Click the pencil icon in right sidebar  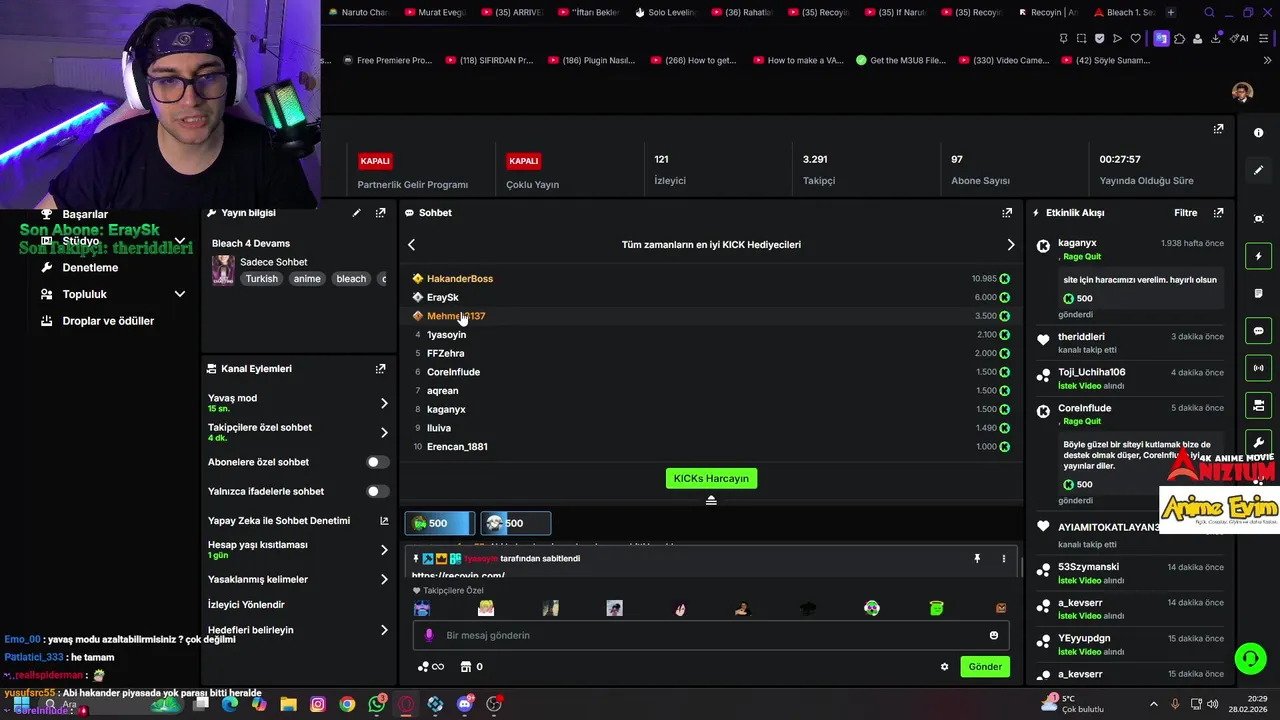tap(1258, 170)
